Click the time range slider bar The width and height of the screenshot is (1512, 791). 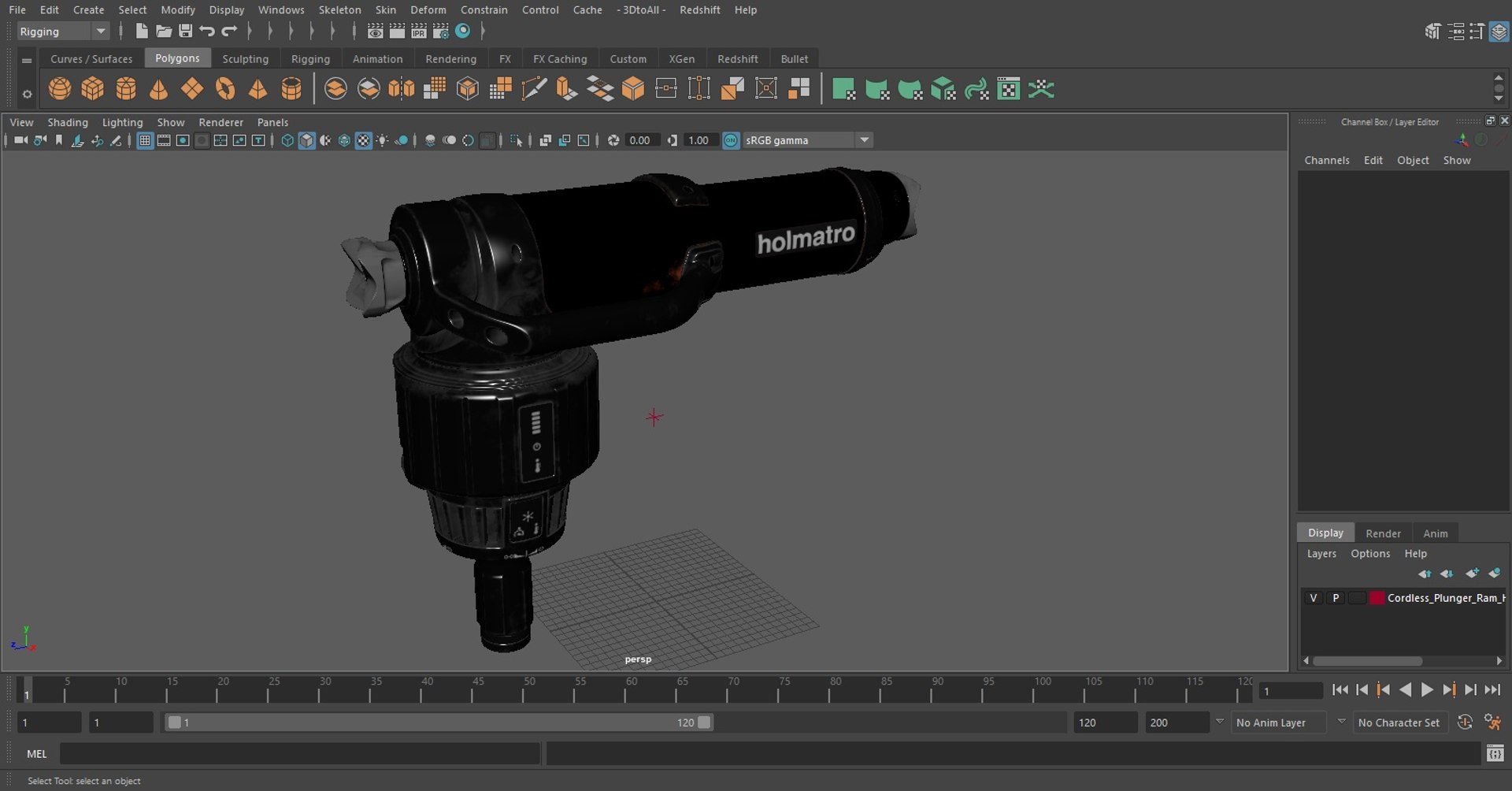[x=438, y=722]
